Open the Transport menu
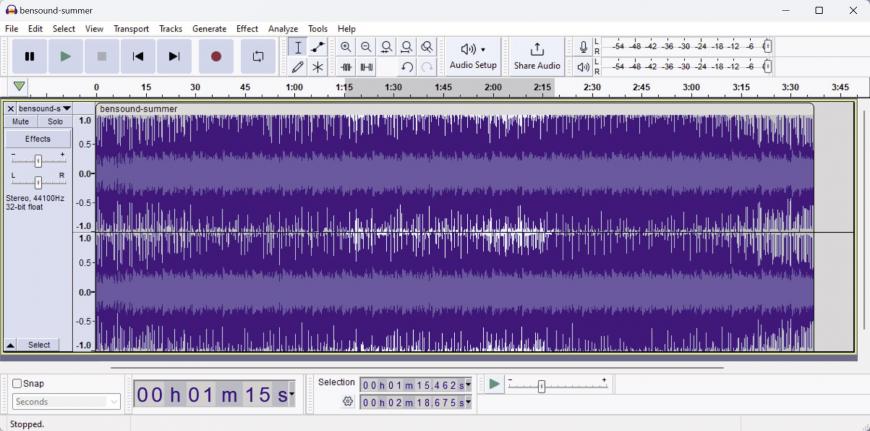The height and width of the screenshot is (431, 870). (131, 28)
